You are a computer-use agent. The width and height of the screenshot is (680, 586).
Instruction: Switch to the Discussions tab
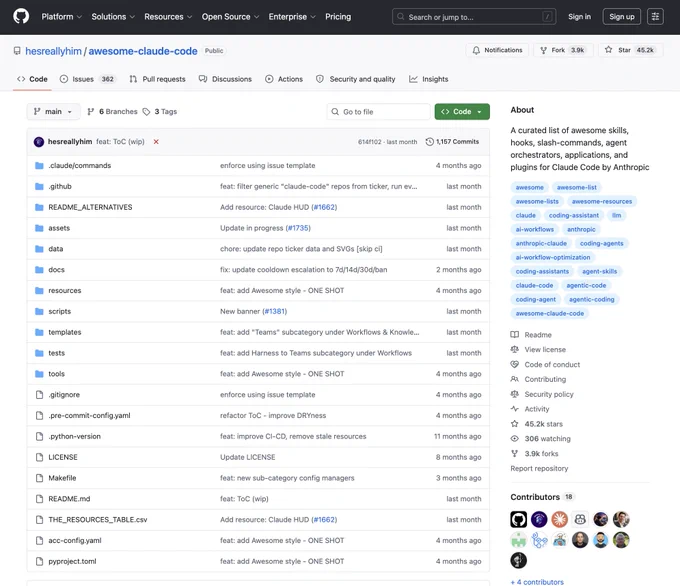click(x=225, y=79)
